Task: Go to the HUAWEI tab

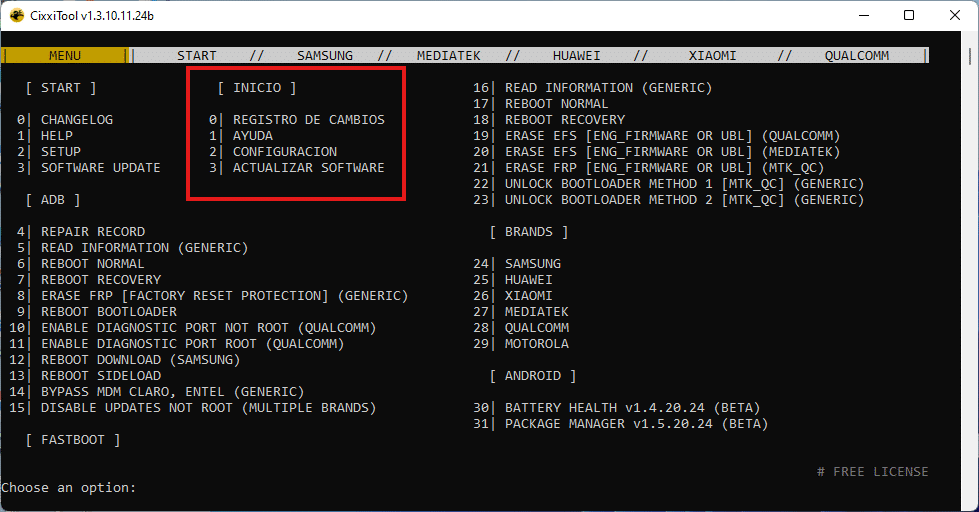Action: (x=576, y=56)
